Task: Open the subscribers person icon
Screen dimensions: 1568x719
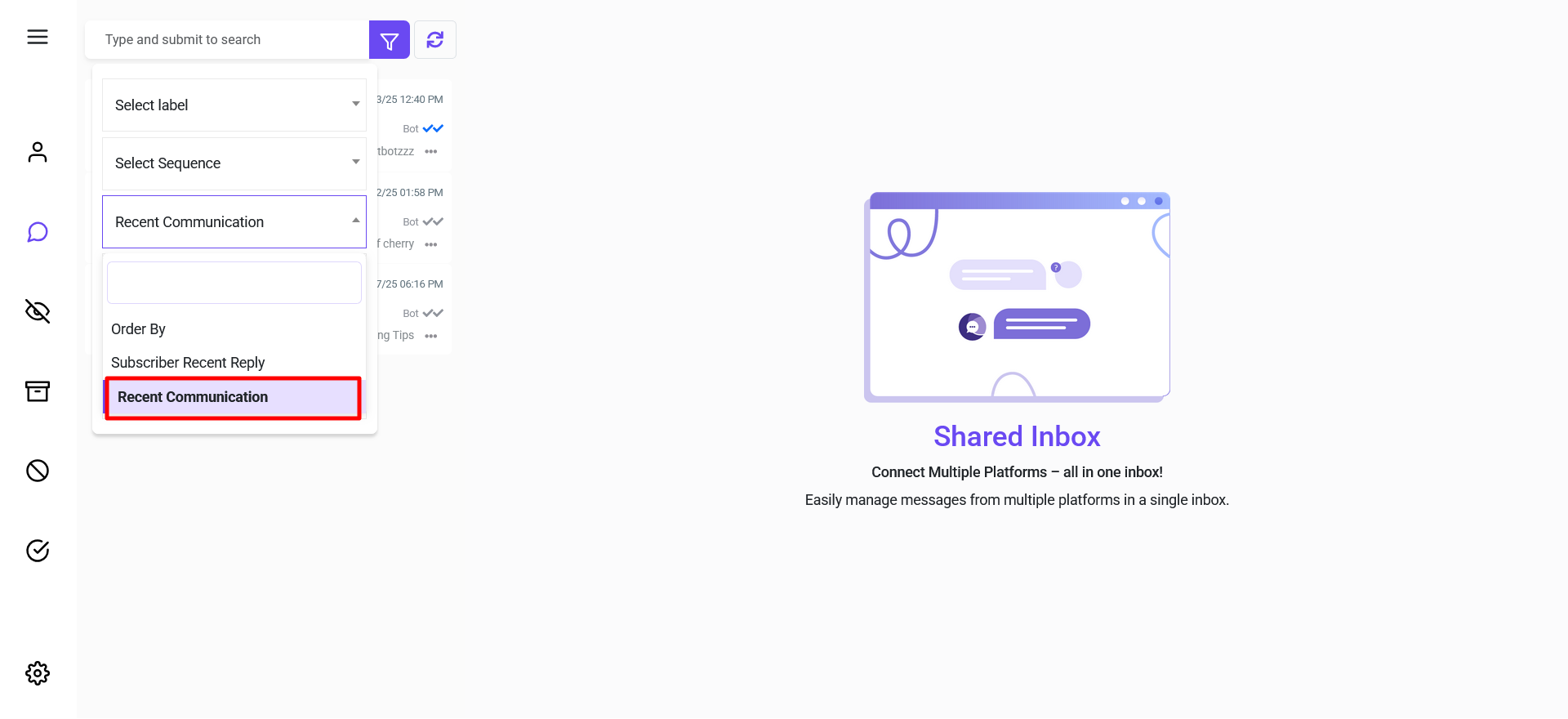Action: click(x=38, y=152)
